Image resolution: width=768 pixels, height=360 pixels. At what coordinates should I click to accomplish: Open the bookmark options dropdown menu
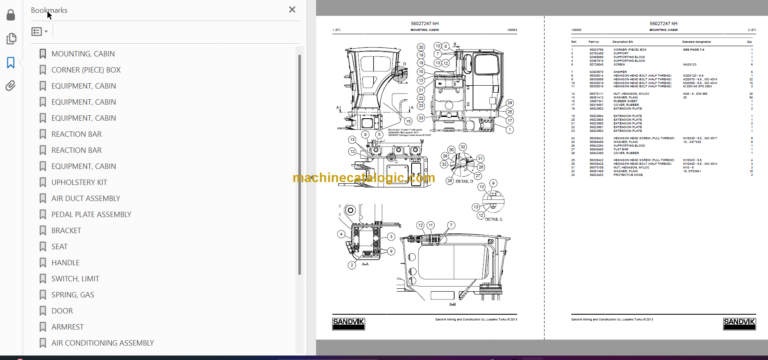40,31
